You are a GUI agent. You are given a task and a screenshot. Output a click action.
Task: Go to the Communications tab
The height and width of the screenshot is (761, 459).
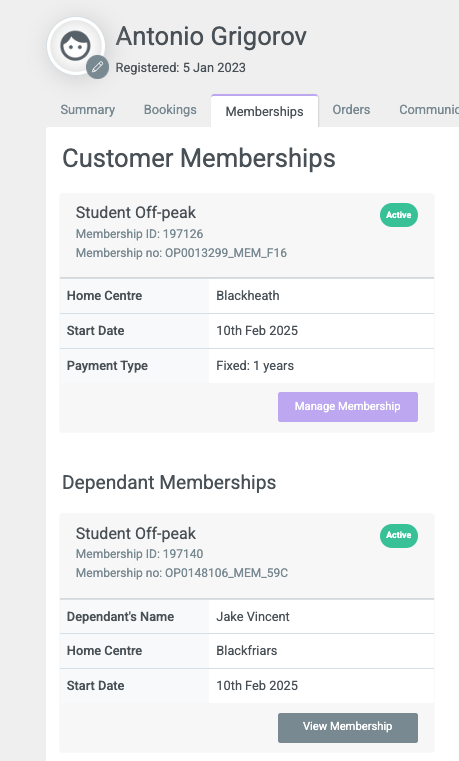[429, 110]
